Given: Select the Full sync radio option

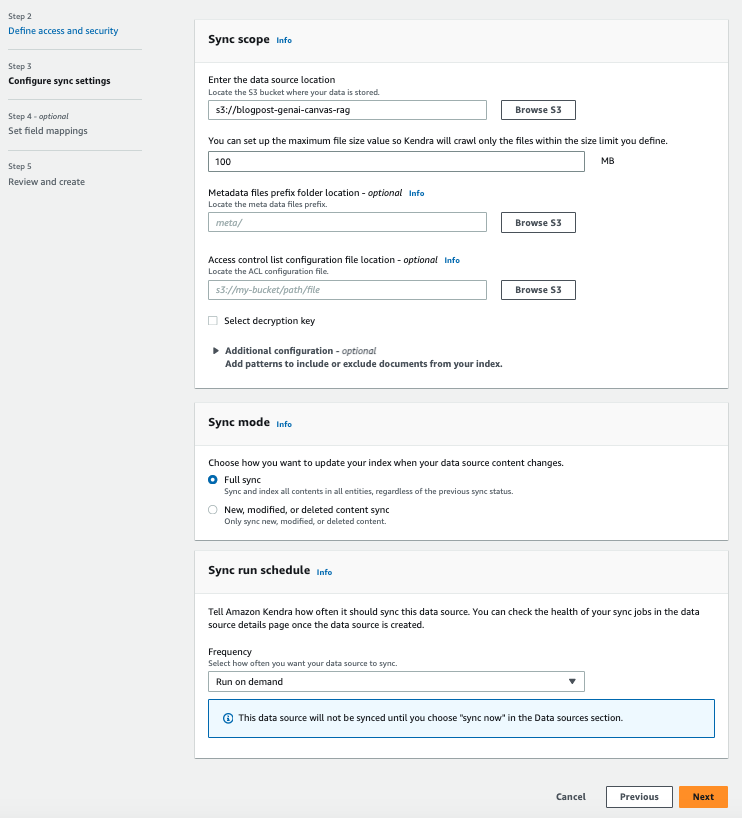Looking at the screenshot, I should click(x=213, y=480).
